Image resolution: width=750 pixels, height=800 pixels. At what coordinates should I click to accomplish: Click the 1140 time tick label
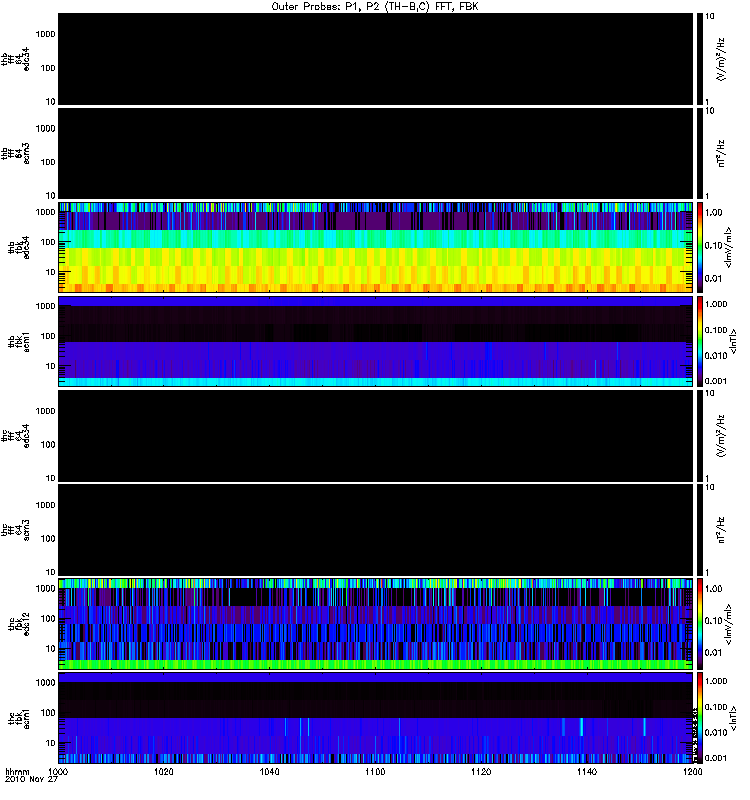pos(587,772)
